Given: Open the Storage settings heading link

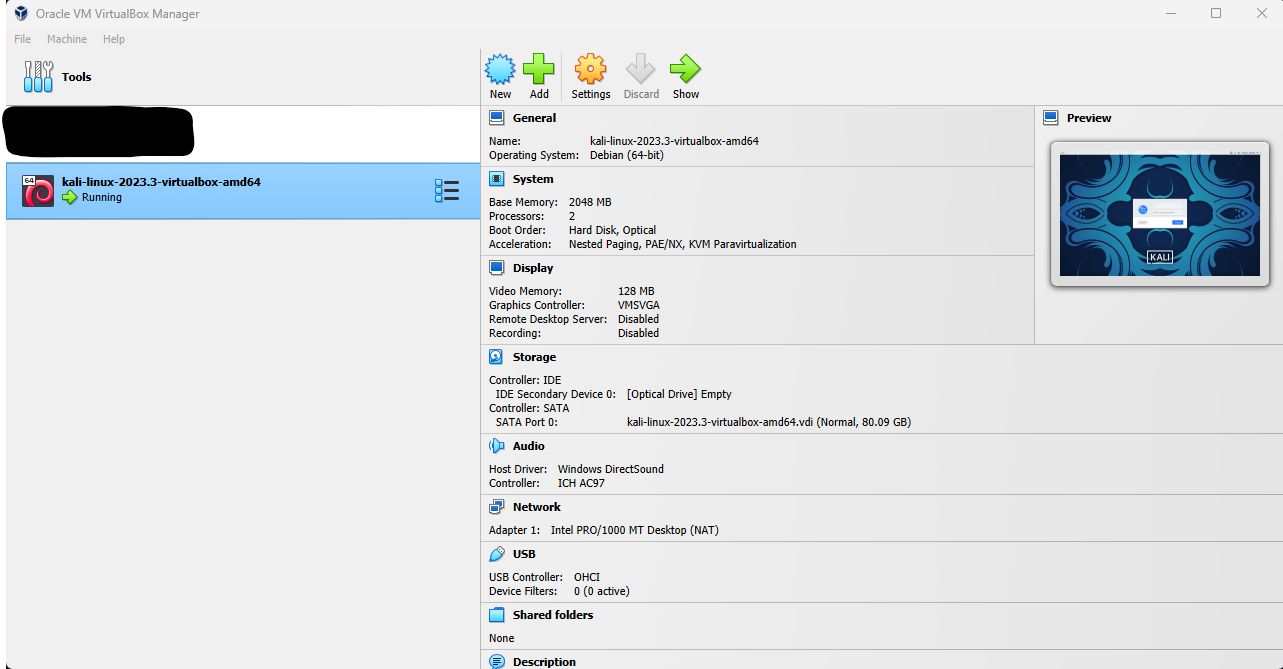Looking at the screenshot, I should (534, 357).
